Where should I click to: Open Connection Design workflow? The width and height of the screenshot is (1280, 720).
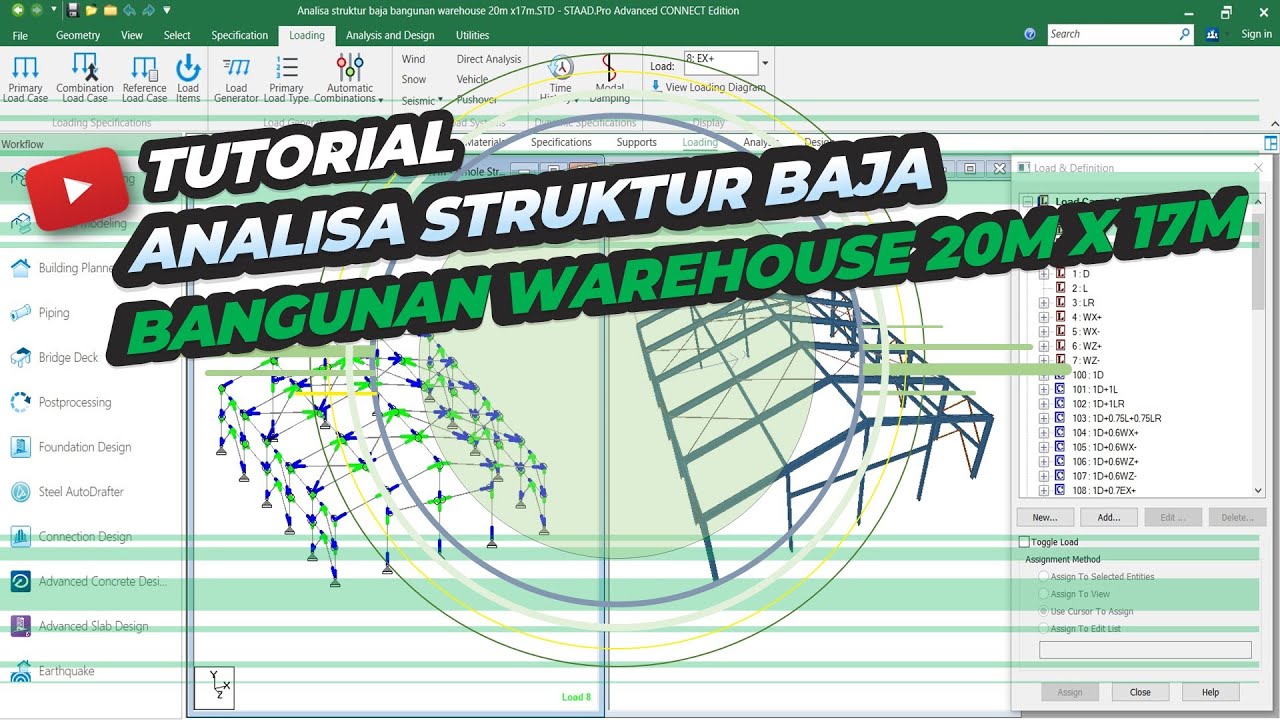pos(71,537)
